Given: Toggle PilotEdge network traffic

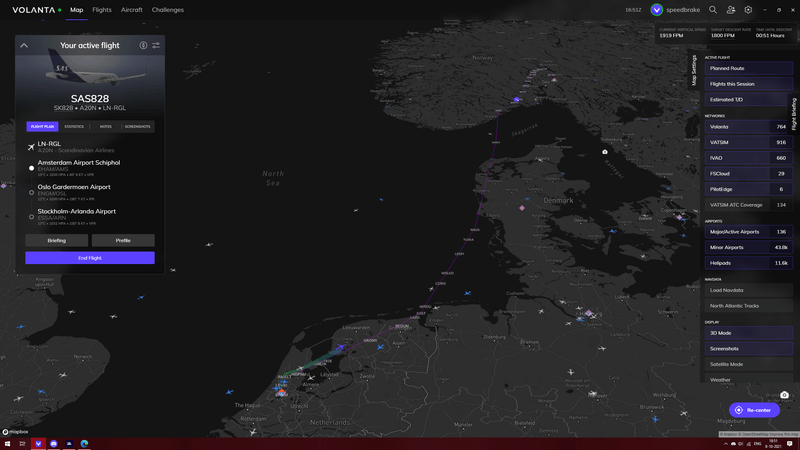Looking at the screenshot, I should (748, 189).
